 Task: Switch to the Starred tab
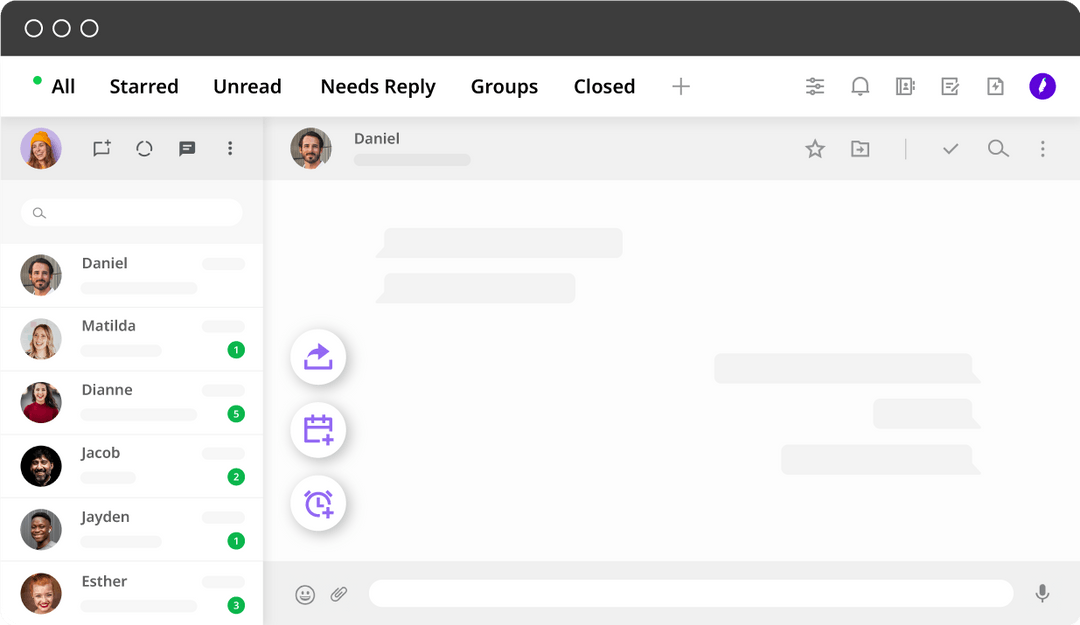pyautogui.click(x=144, y=86)
